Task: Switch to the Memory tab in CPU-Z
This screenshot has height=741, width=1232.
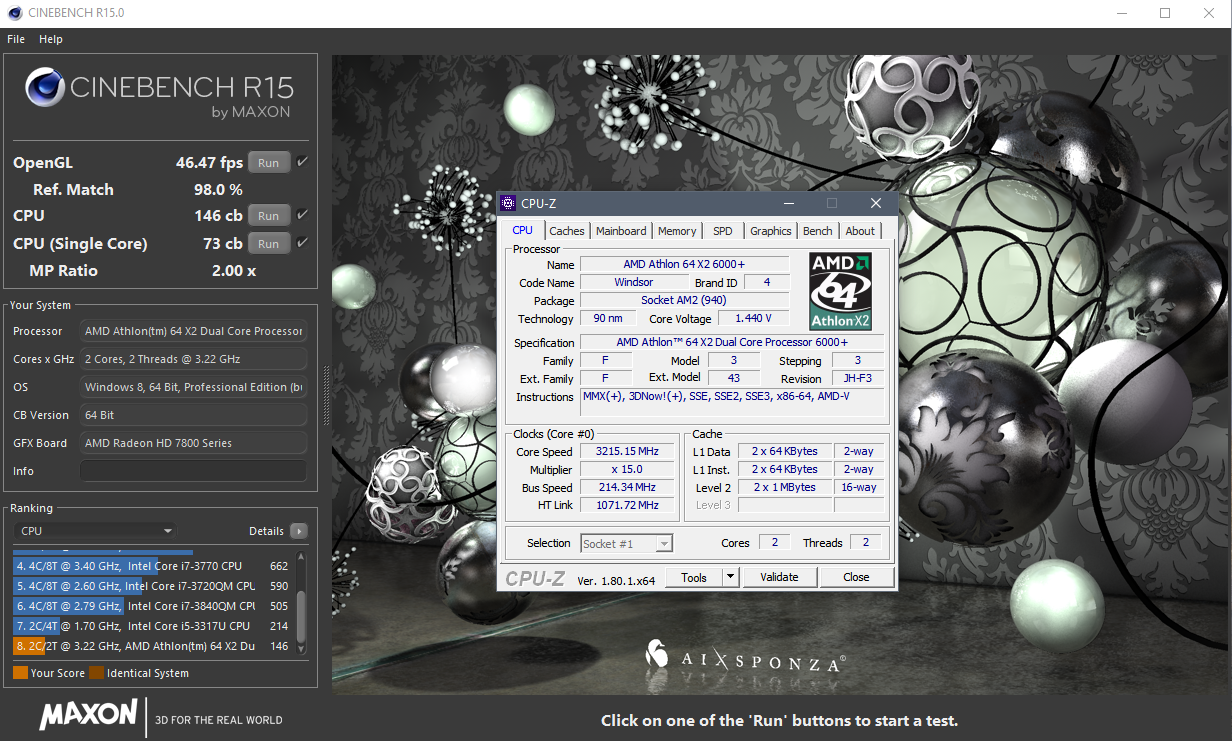Action: point(677,231)
